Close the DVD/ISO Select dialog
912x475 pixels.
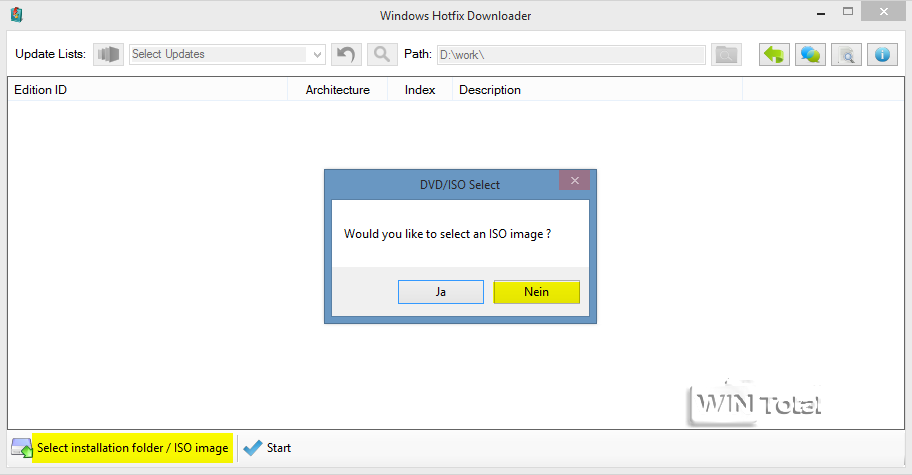point(575,180)
